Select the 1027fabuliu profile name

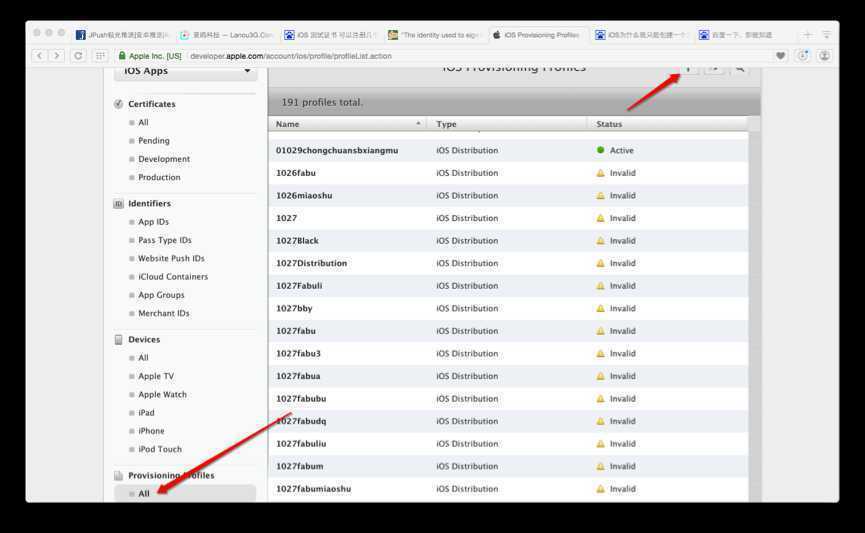(301, 444)
